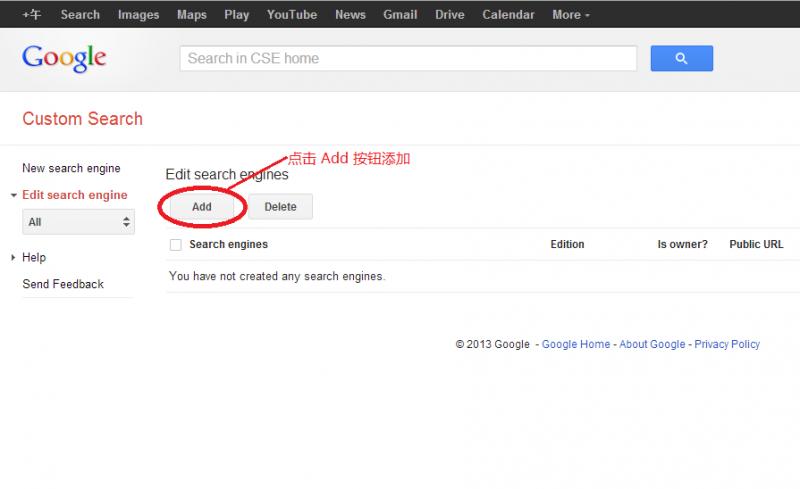800x489 pixels.
Task: Open the All search engine dropdown
Action: (x=78, y=222)
